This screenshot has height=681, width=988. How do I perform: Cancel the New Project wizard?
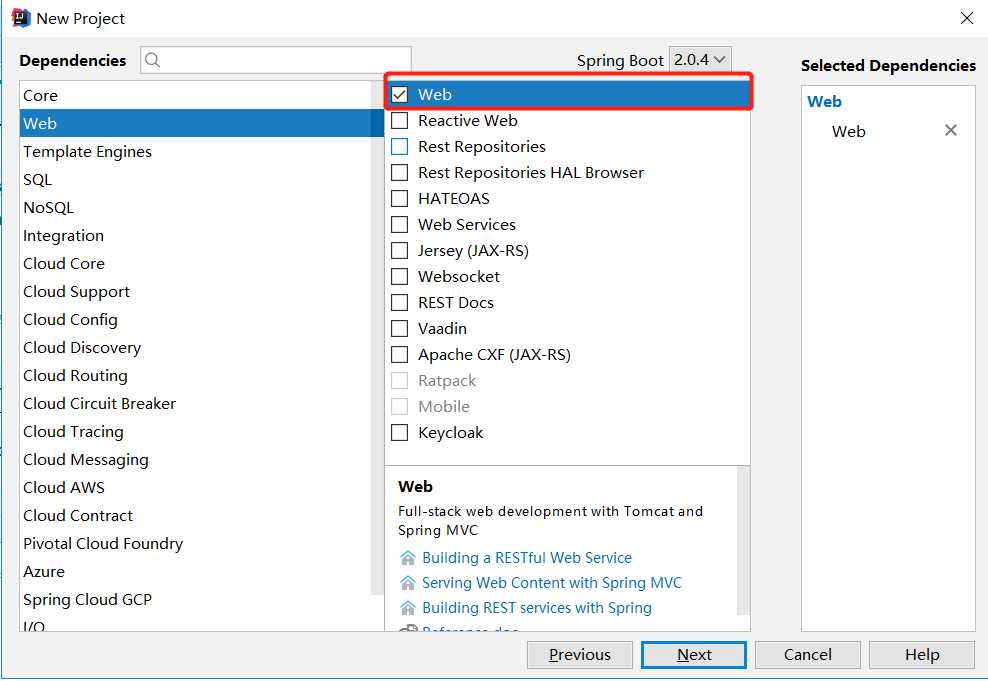808,655
